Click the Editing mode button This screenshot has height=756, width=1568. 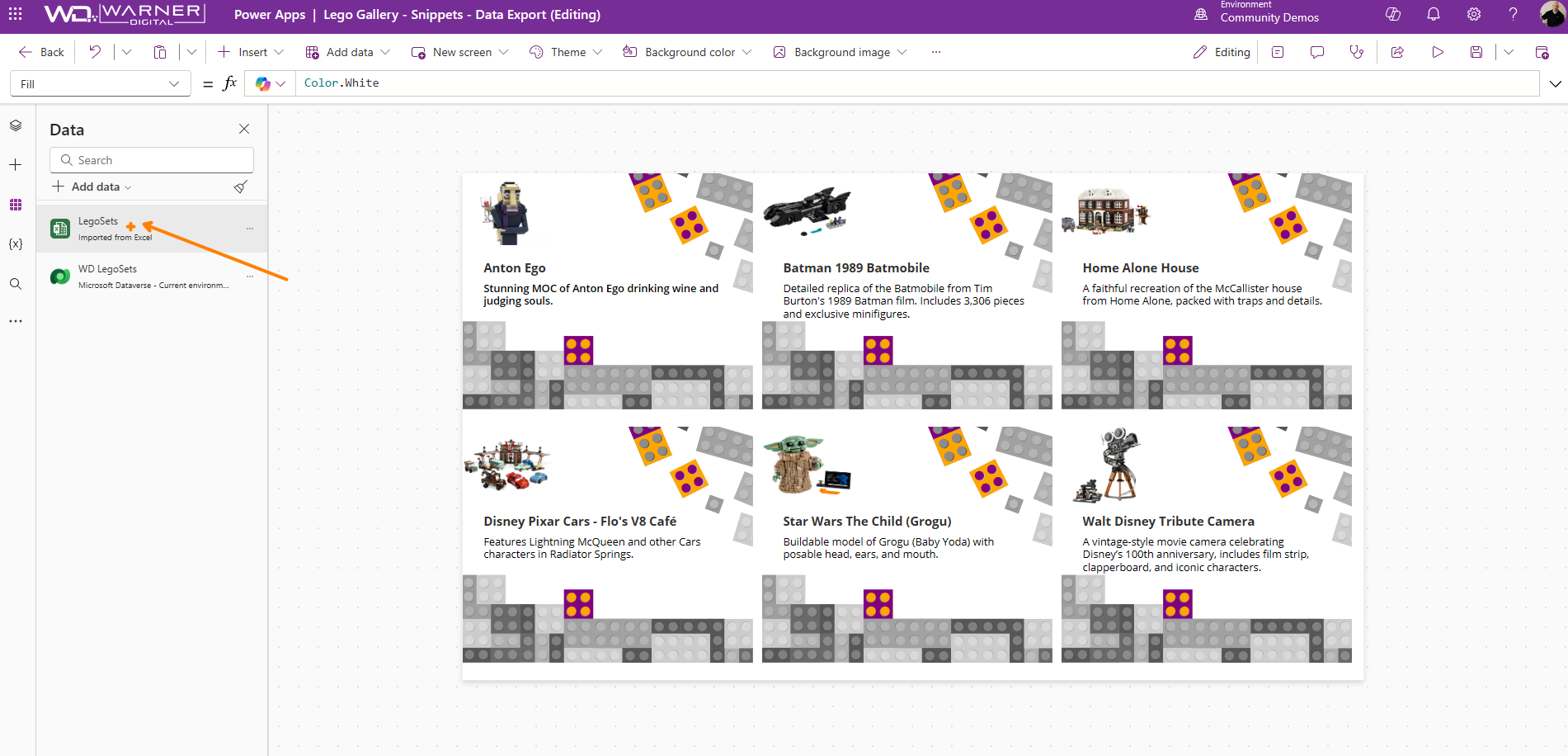tap(1222, 52)
